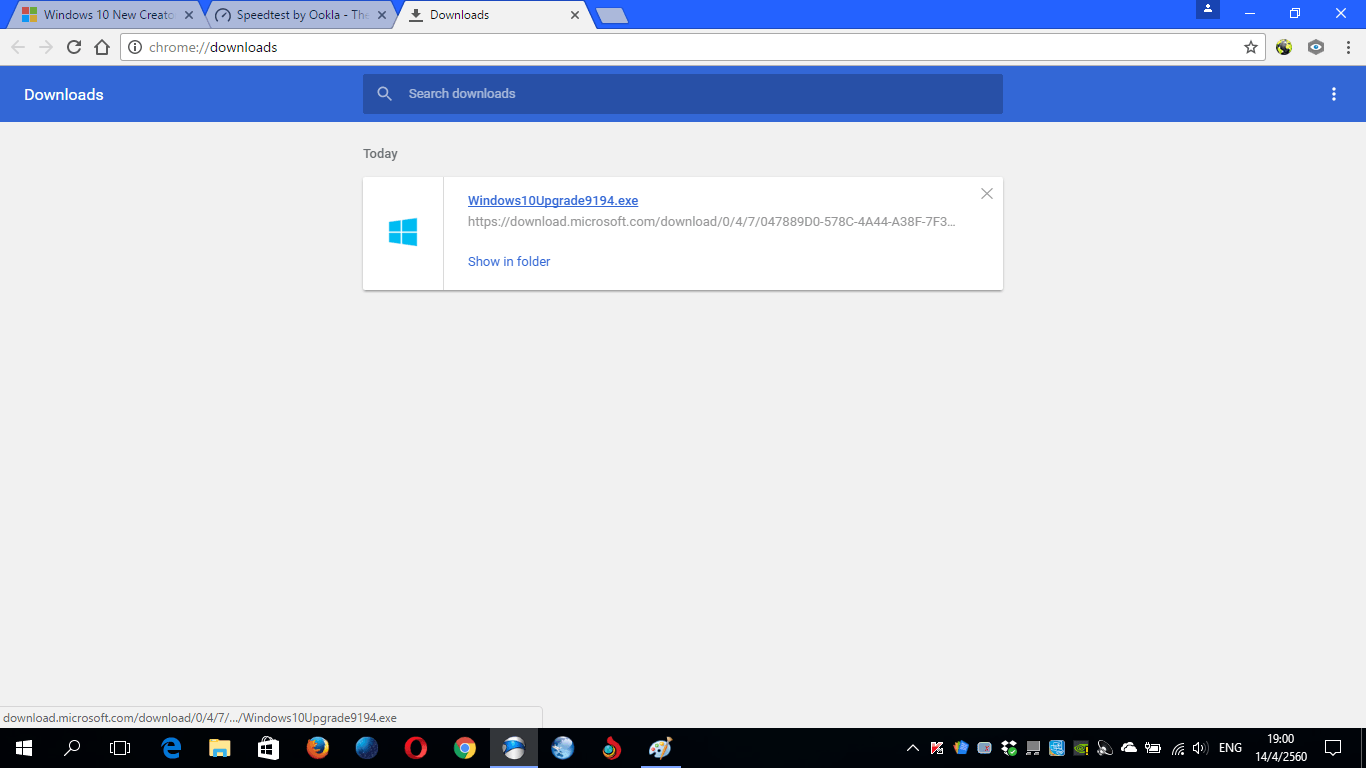
Task: Open the Action Center notifications icon
Action: [x=1333, y=748]
